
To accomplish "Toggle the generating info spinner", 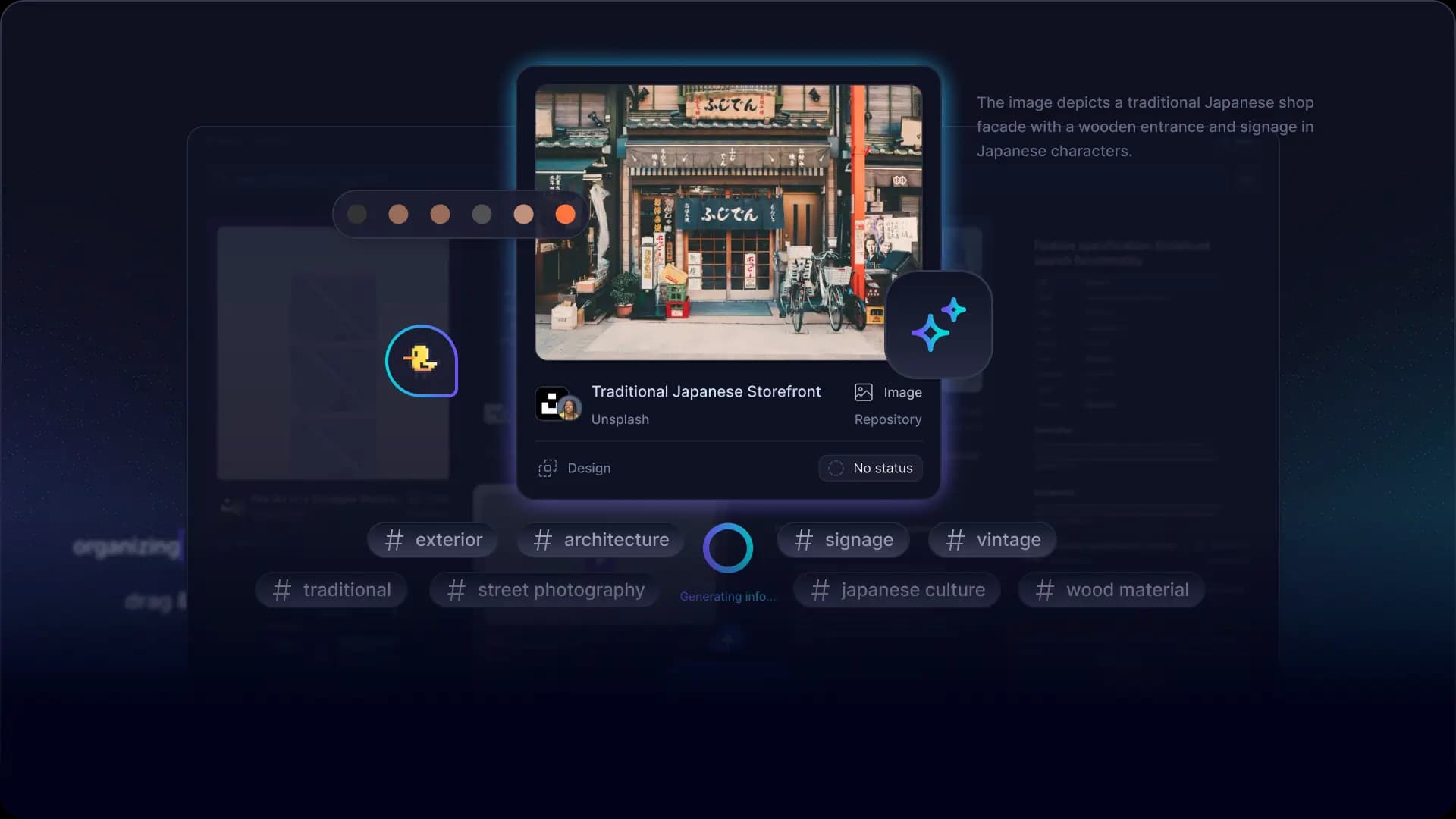I will tap(728, 546).
